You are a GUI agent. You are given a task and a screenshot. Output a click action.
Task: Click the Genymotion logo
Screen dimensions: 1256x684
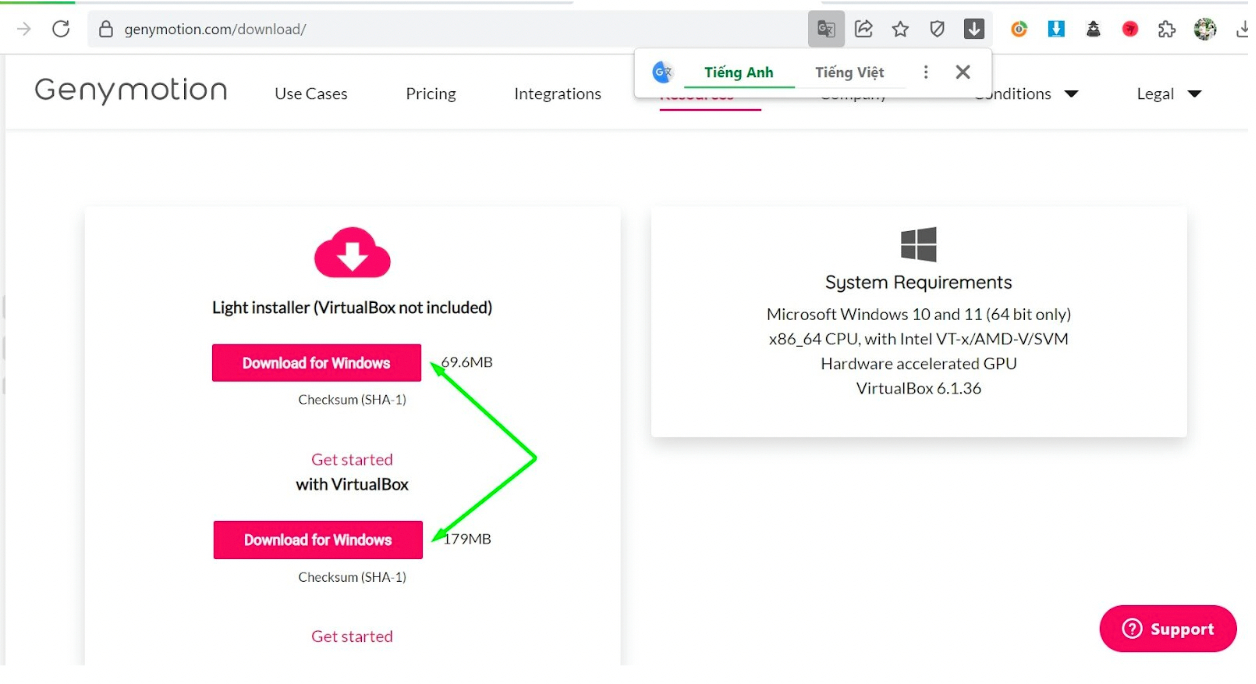(131, 91)
